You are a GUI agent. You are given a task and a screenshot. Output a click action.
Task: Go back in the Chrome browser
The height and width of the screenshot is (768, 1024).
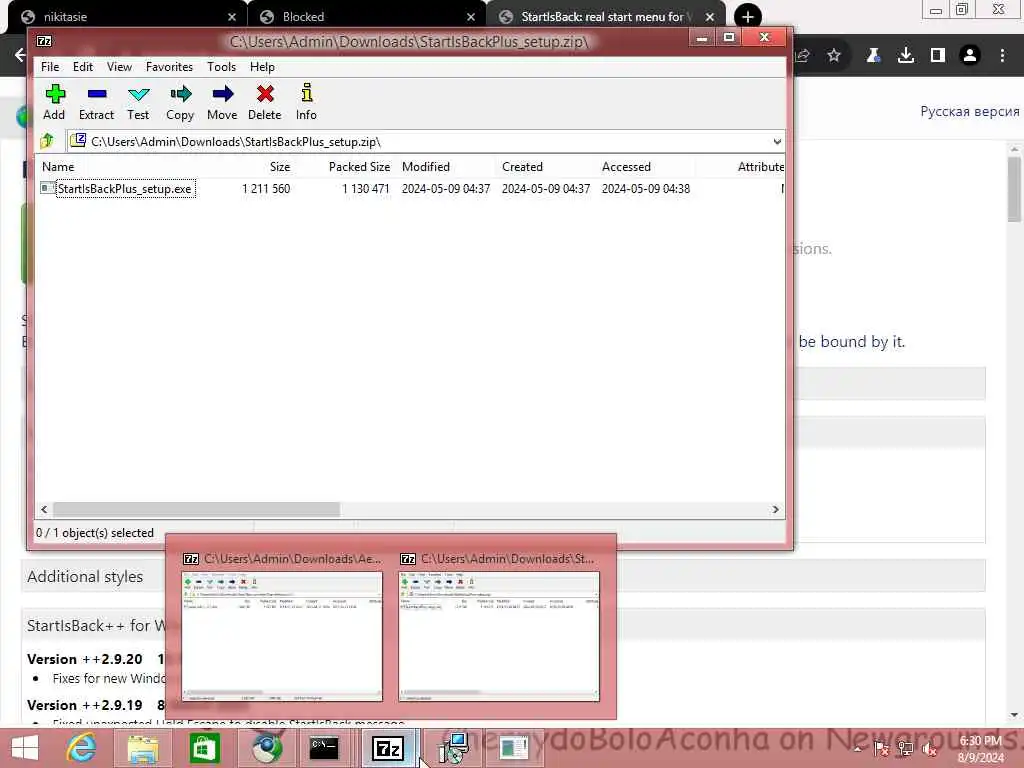pos(19,56)
